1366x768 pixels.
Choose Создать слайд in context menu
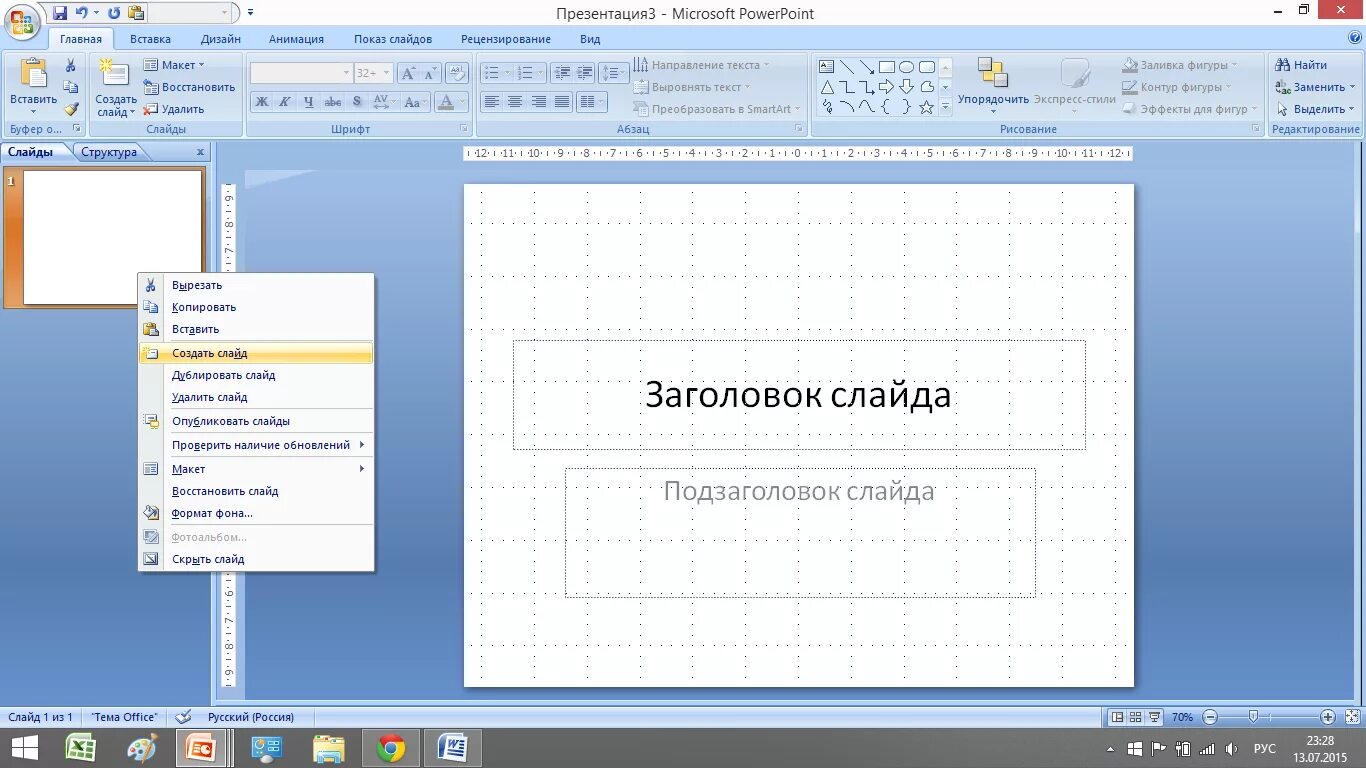pos(256,353)
